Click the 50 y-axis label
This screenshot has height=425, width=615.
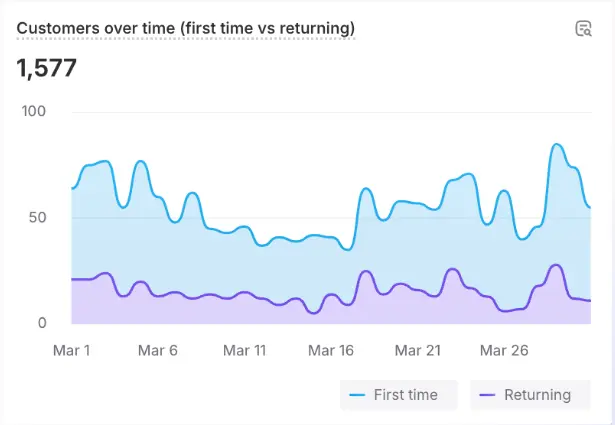pos(38,217)
